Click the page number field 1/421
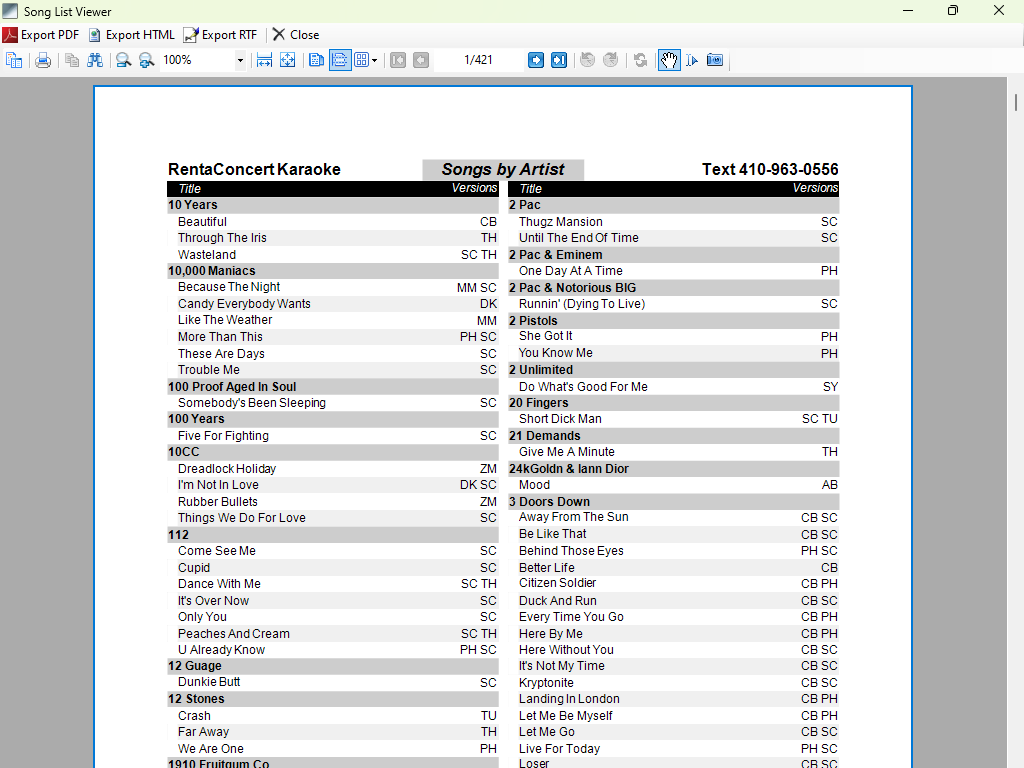Image resolution: width=1024 pixels, height=768 pixels. click(478, 60)
